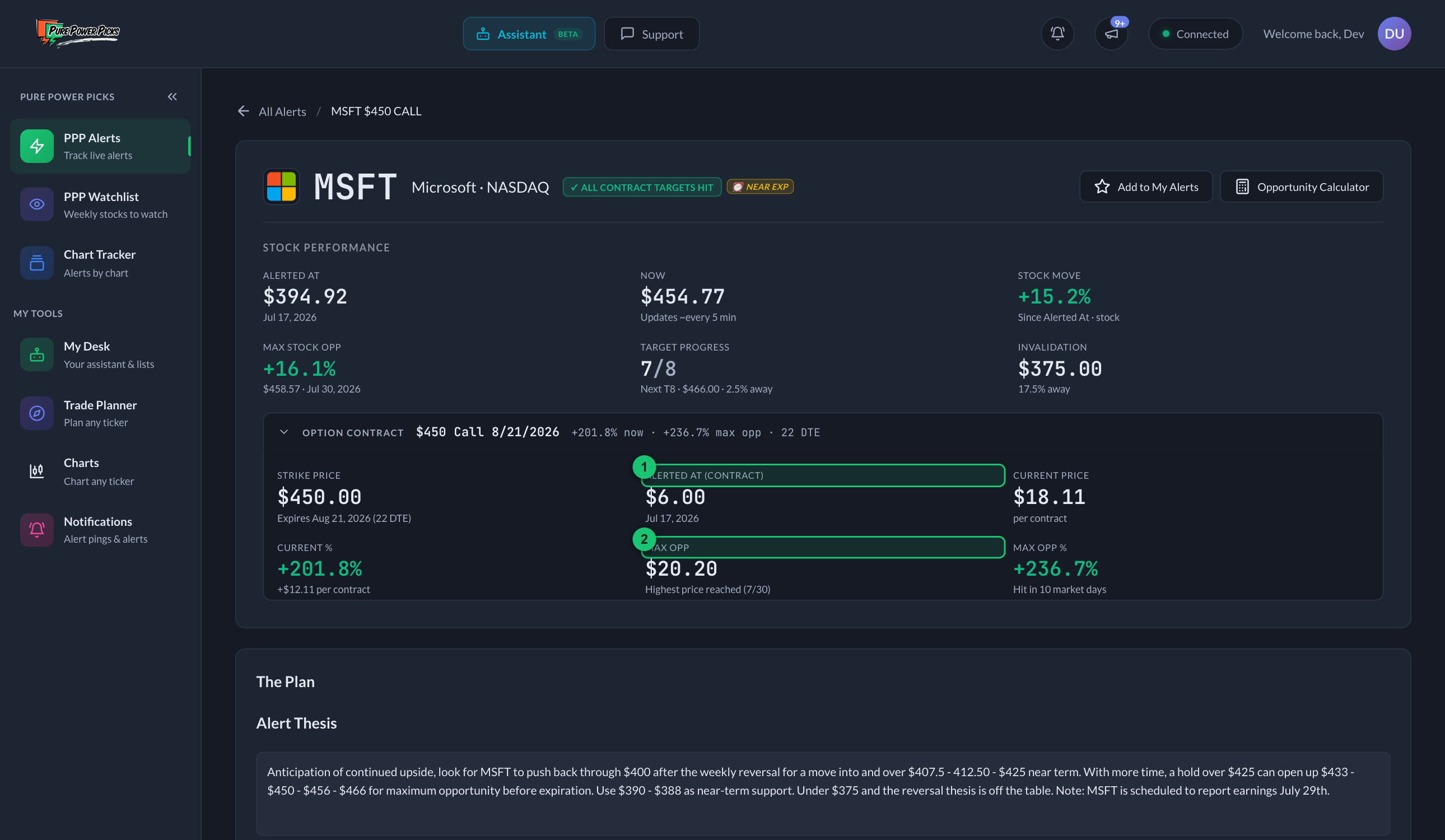
Task: Click the Assistant robot icon
Action: (483, 34)
